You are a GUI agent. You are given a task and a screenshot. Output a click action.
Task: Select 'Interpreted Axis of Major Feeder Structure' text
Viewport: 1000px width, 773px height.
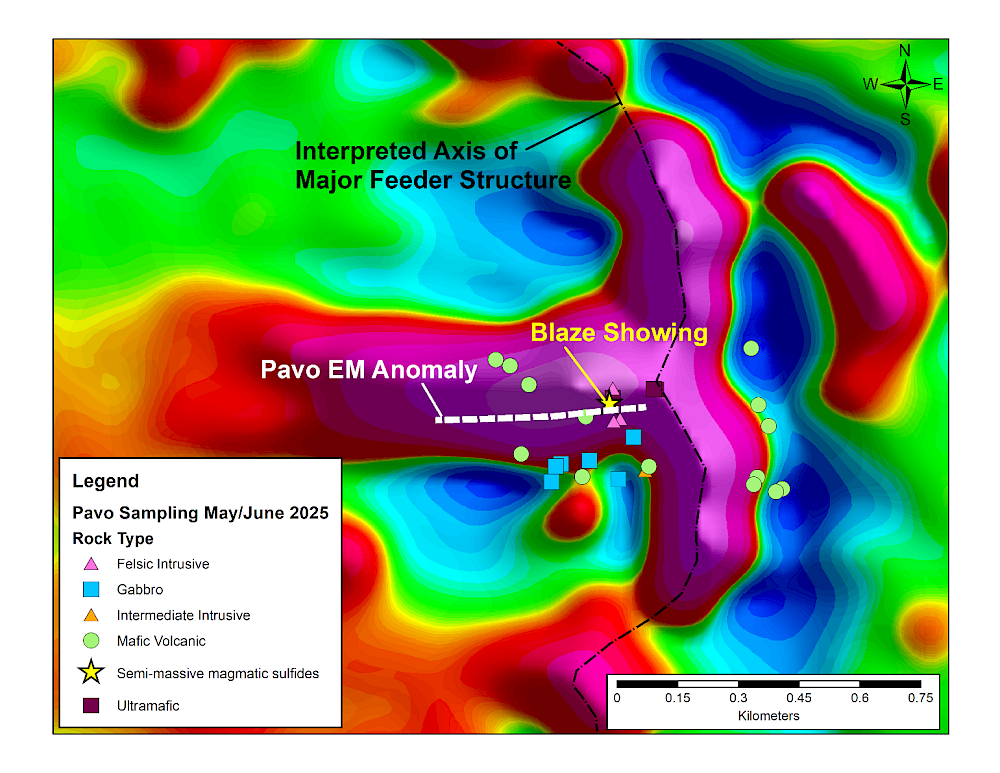pos(433,166)
